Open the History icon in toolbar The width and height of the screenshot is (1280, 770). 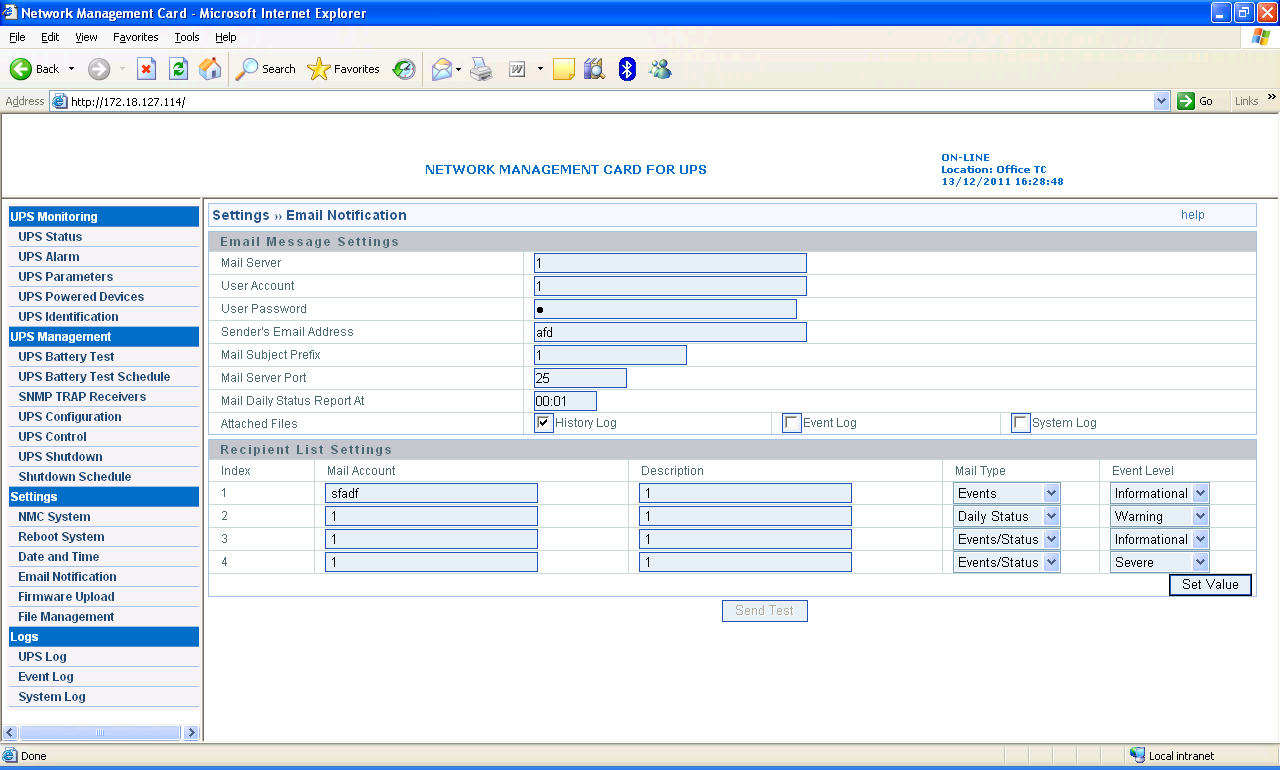[404, 69]
